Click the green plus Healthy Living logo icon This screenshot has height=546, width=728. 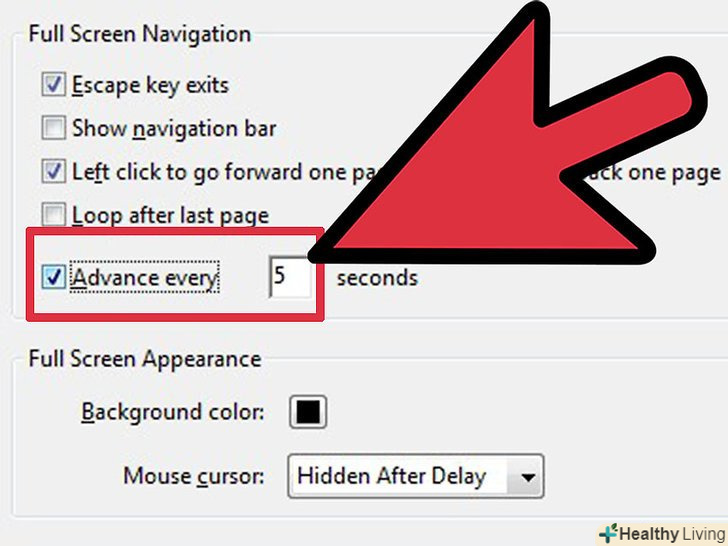(609, 533)
